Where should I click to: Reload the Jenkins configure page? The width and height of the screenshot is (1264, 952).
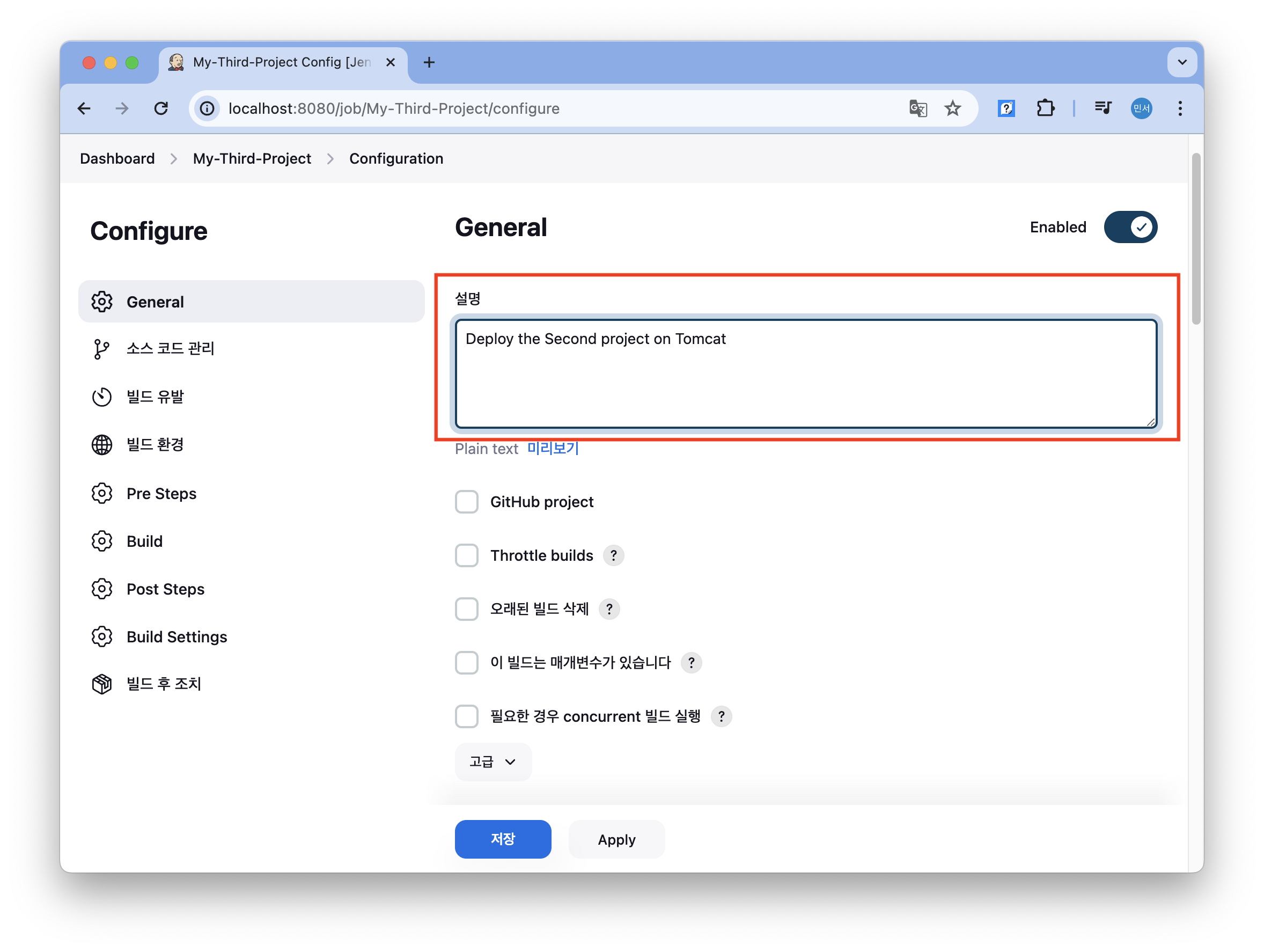[x=161, y=108]
